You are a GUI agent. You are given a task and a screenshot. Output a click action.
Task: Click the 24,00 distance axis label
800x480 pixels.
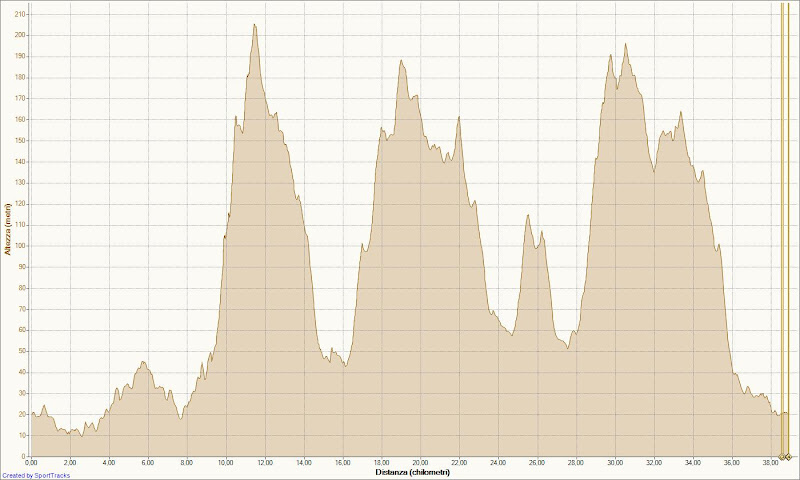click(498, 463)
